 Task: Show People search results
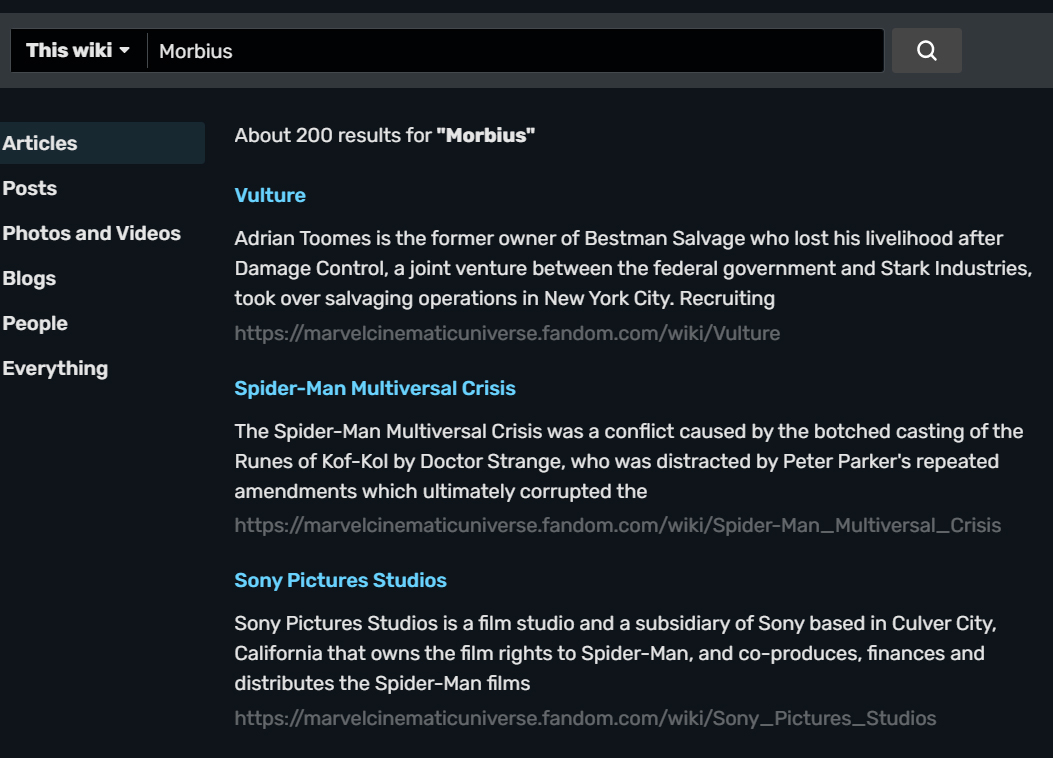[x=35, y=323]
